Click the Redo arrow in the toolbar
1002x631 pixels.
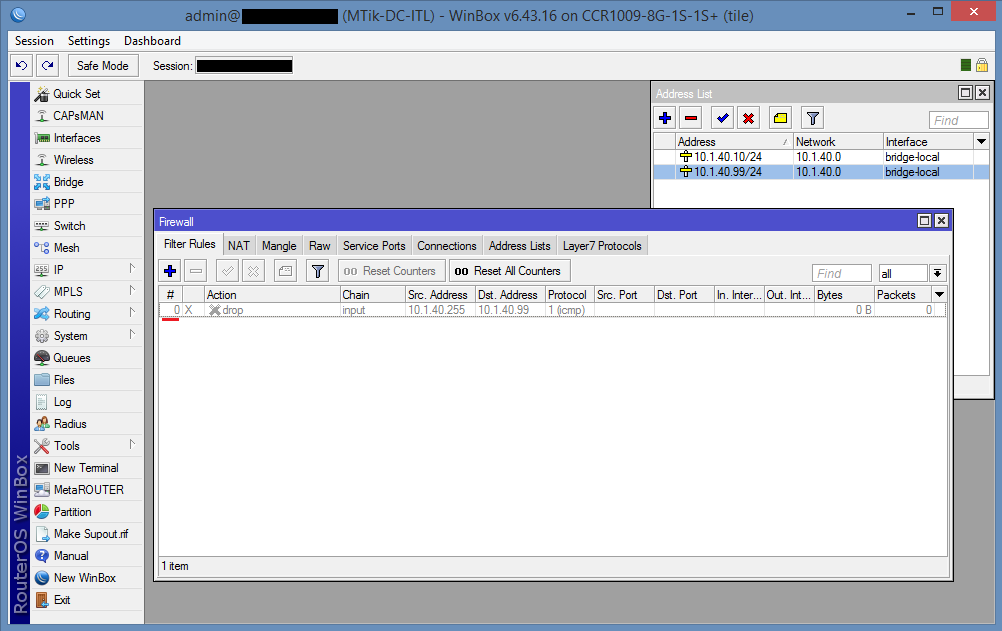(x=47, y=66)
